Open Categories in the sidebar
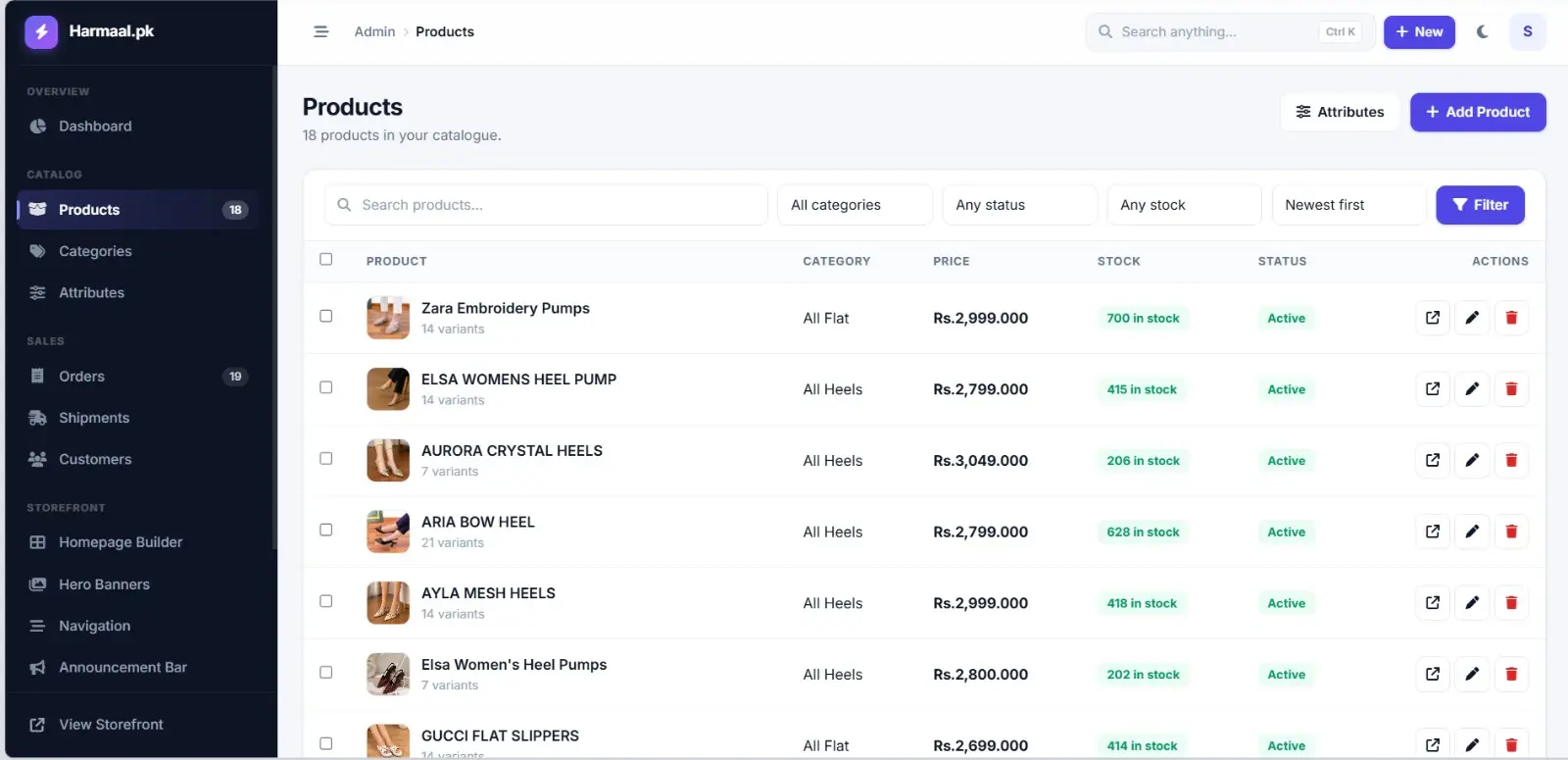This screenshot has height=760, width=1568. click(138, 251)
